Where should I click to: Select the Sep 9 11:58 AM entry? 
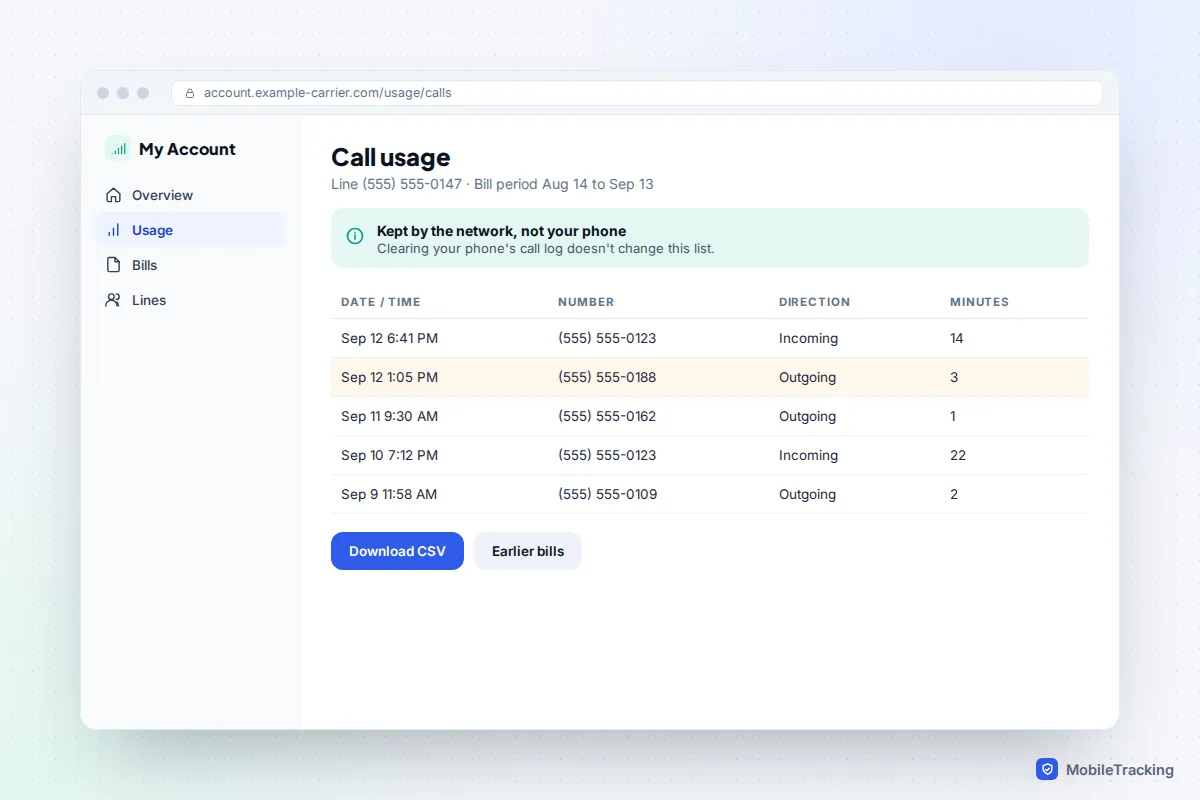(710, 494)
